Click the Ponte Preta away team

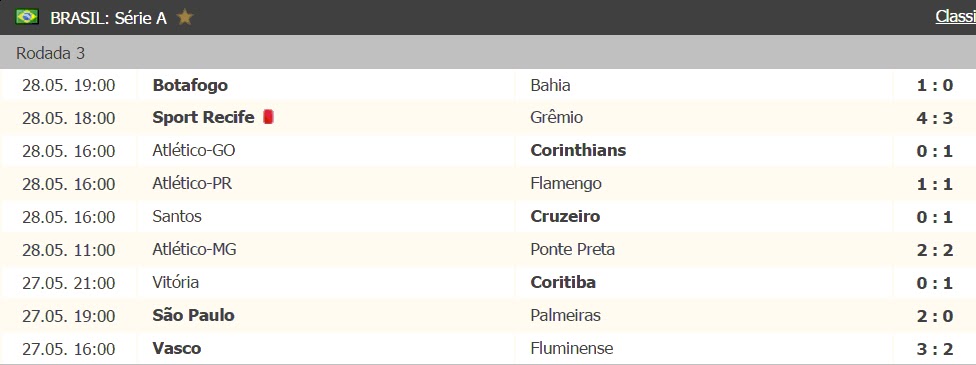click(x=573, y=249)
